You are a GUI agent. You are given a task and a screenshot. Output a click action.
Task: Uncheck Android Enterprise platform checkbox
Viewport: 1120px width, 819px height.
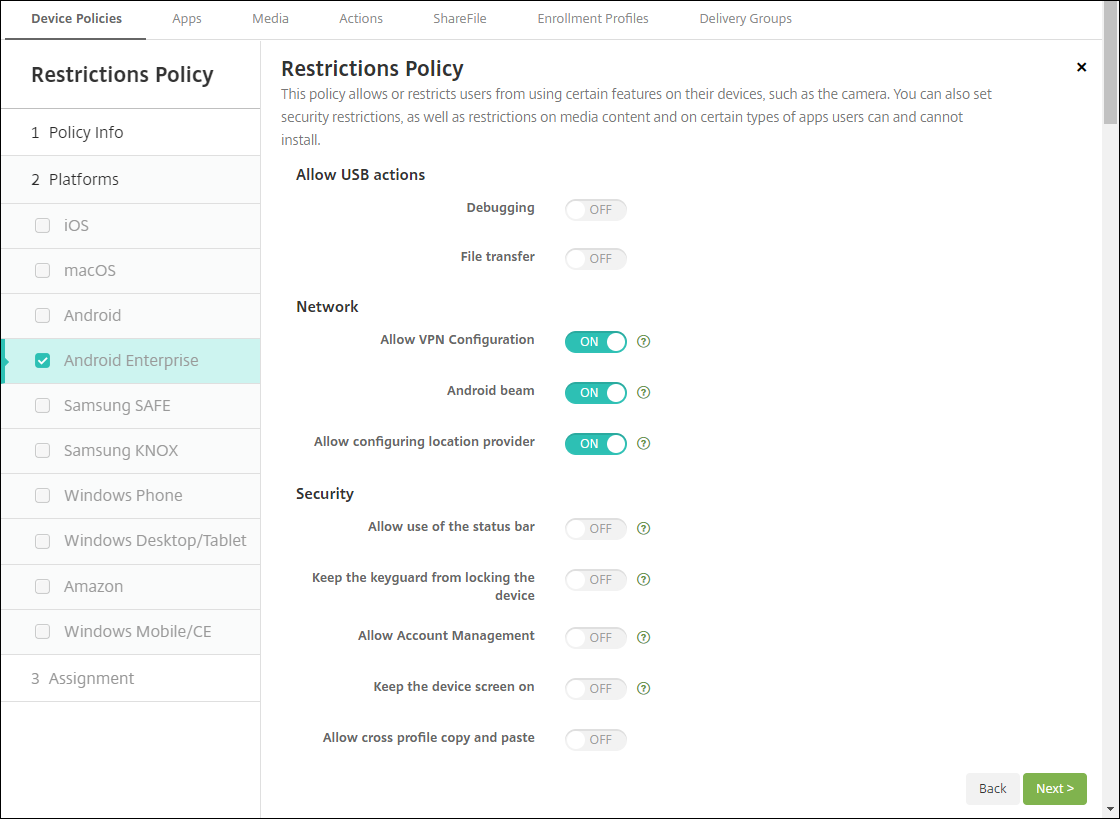click(42, 361)
